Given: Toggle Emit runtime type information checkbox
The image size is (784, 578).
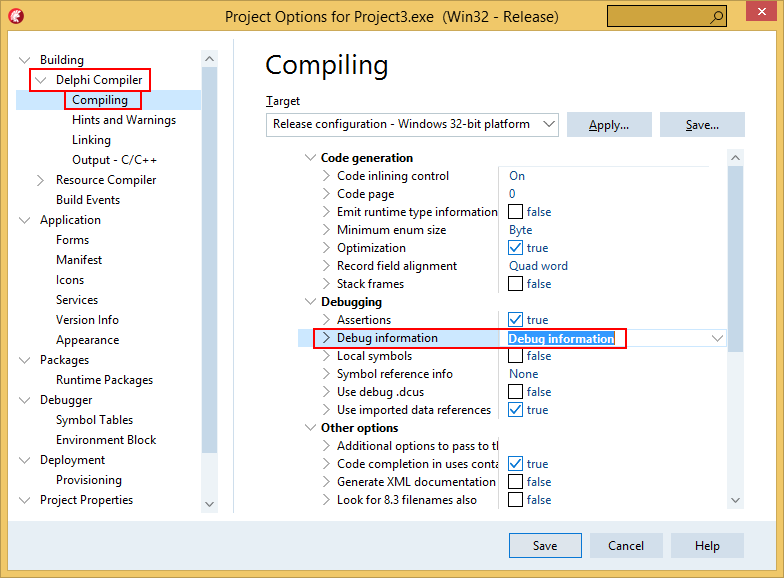Looking at the screenshot, I should 515,212.
